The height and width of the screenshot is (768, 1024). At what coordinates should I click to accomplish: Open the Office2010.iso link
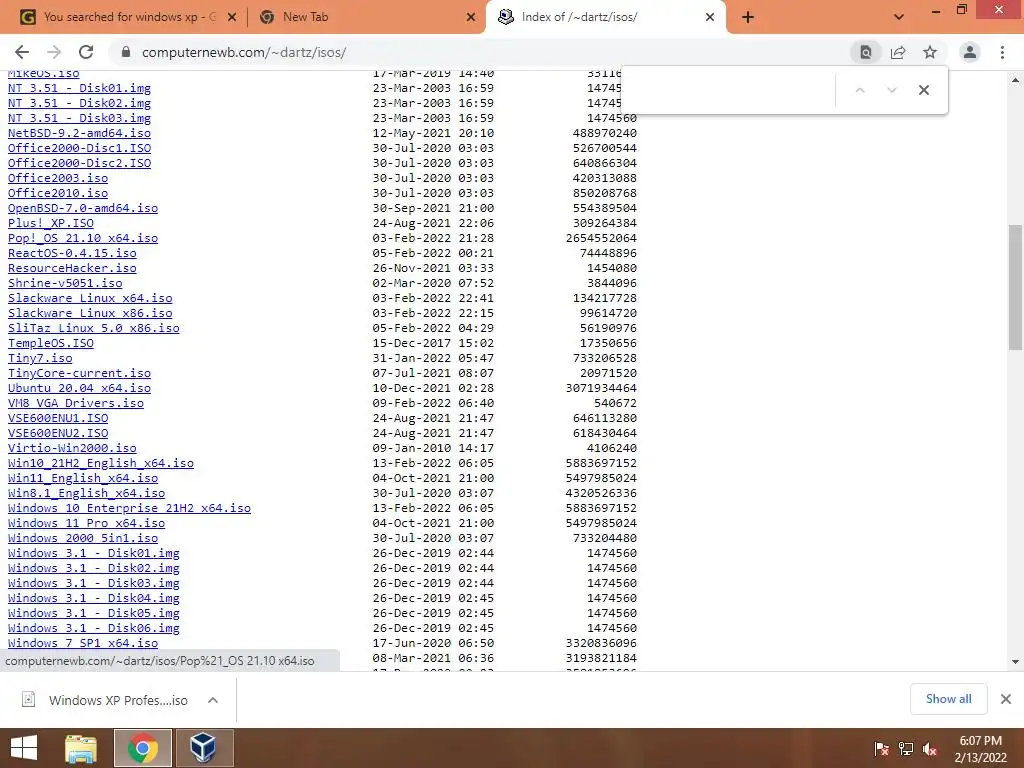point(58,193)
